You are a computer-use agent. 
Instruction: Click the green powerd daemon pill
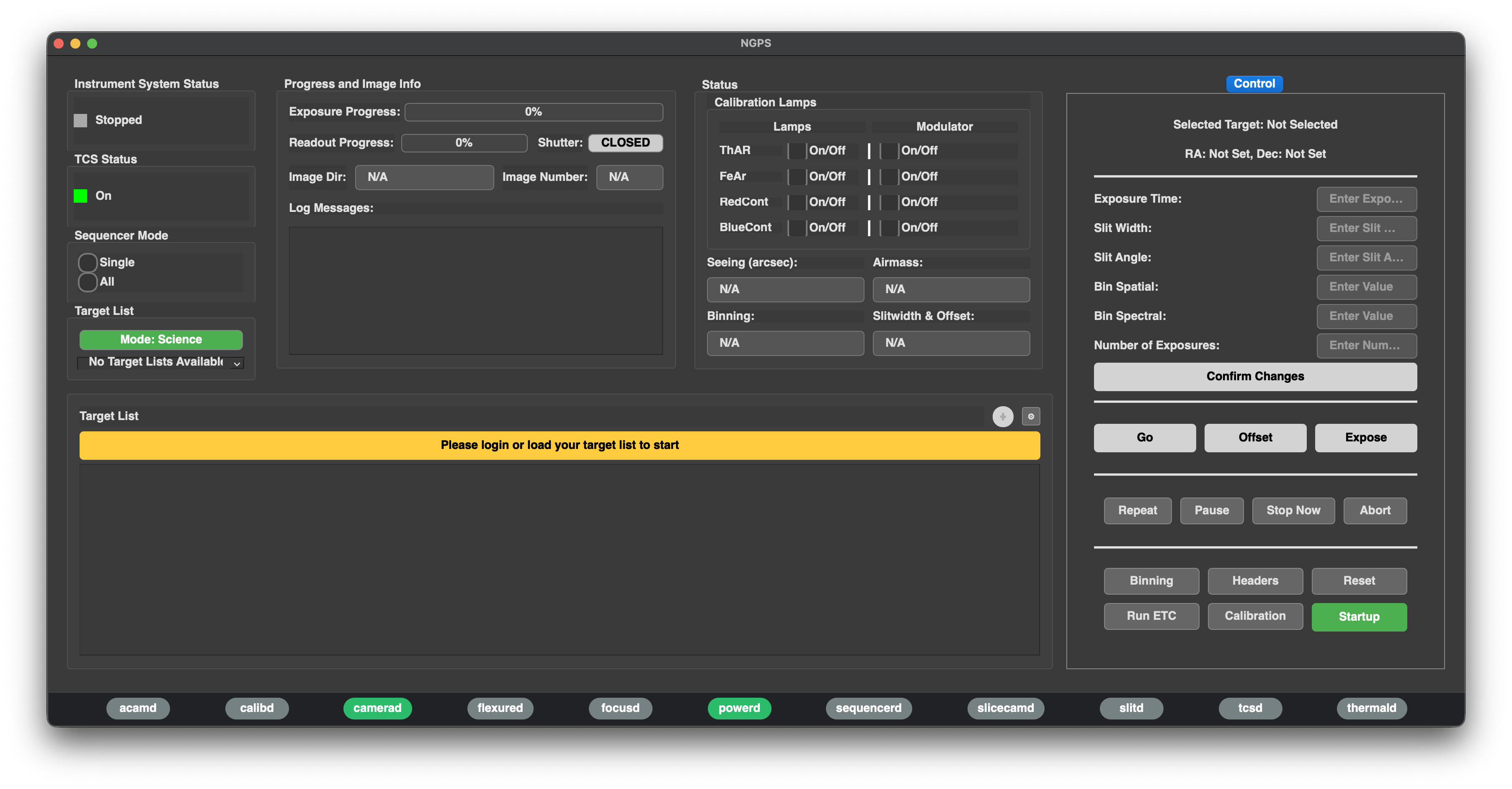tap(740, 709)
